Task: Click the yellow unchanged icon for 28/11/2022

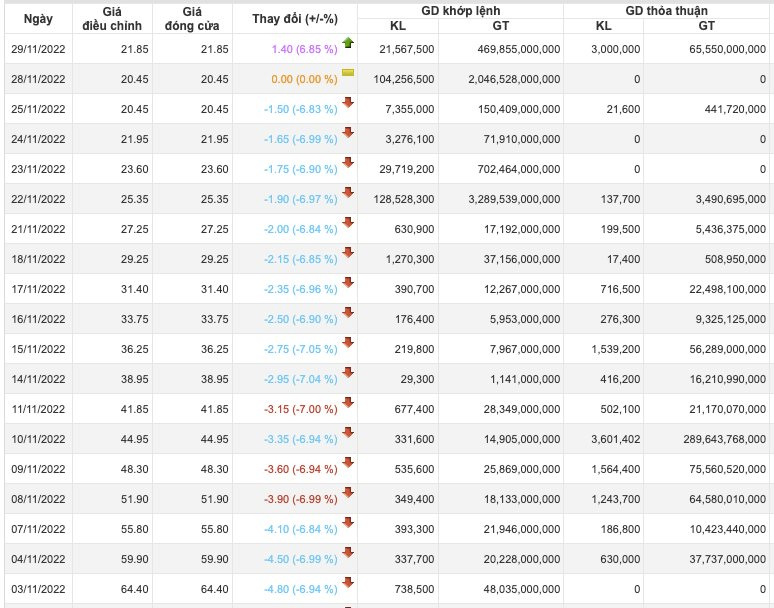Action: [348, 73]
